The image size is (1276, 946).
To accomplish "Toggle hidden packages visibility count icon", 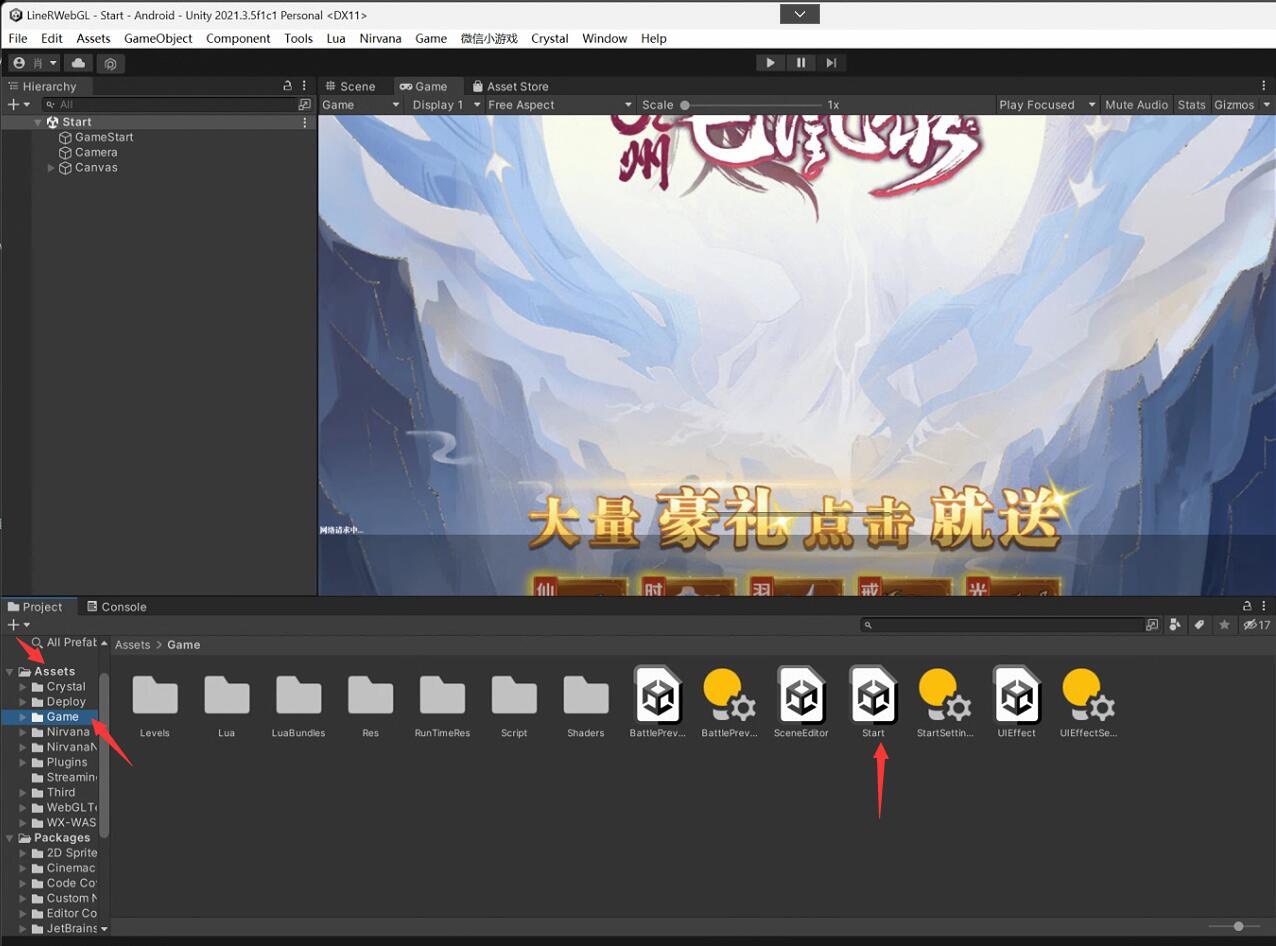I will [1256, 625].
